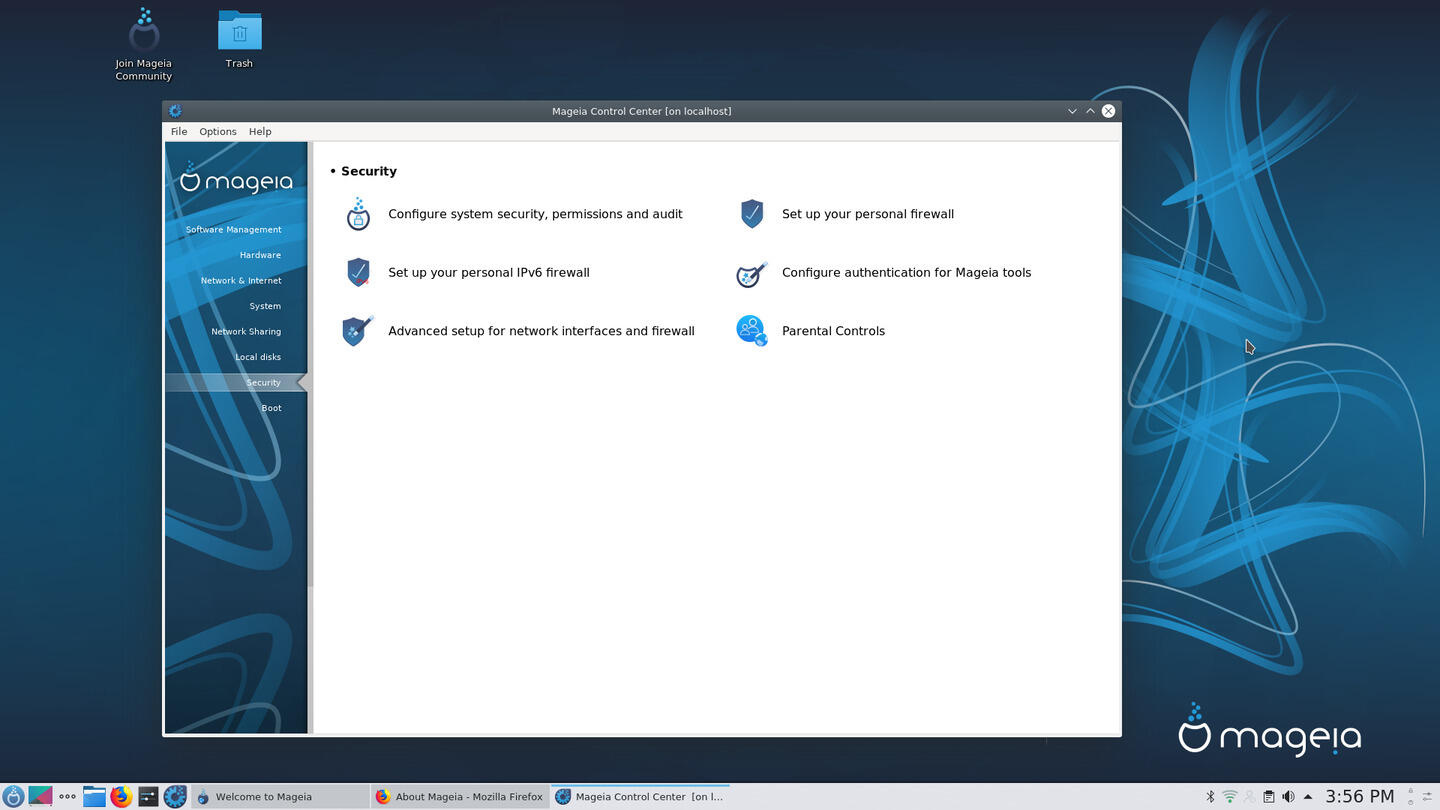
Task: Click the advanced network interfaces firewall icon
Action: click(x=358, y=331)
